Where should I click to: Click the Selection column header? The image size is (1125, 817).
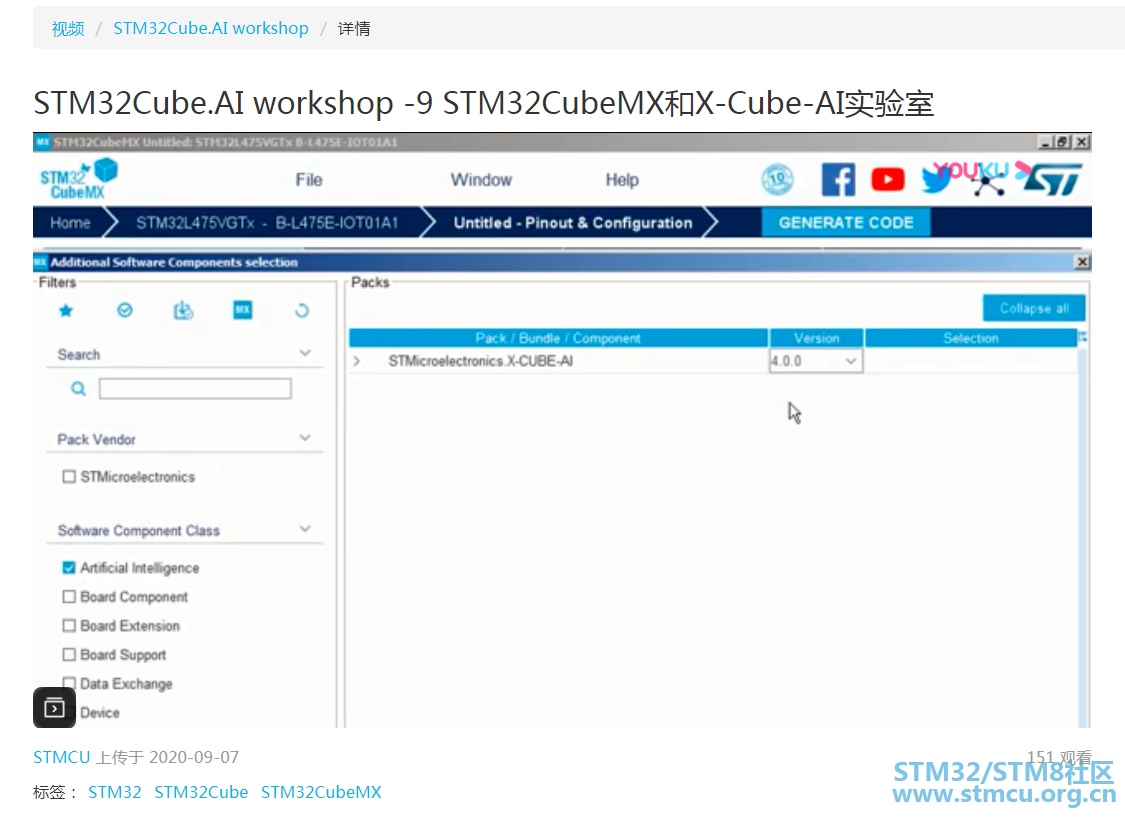pyautogui.click(x=971, y=338)
